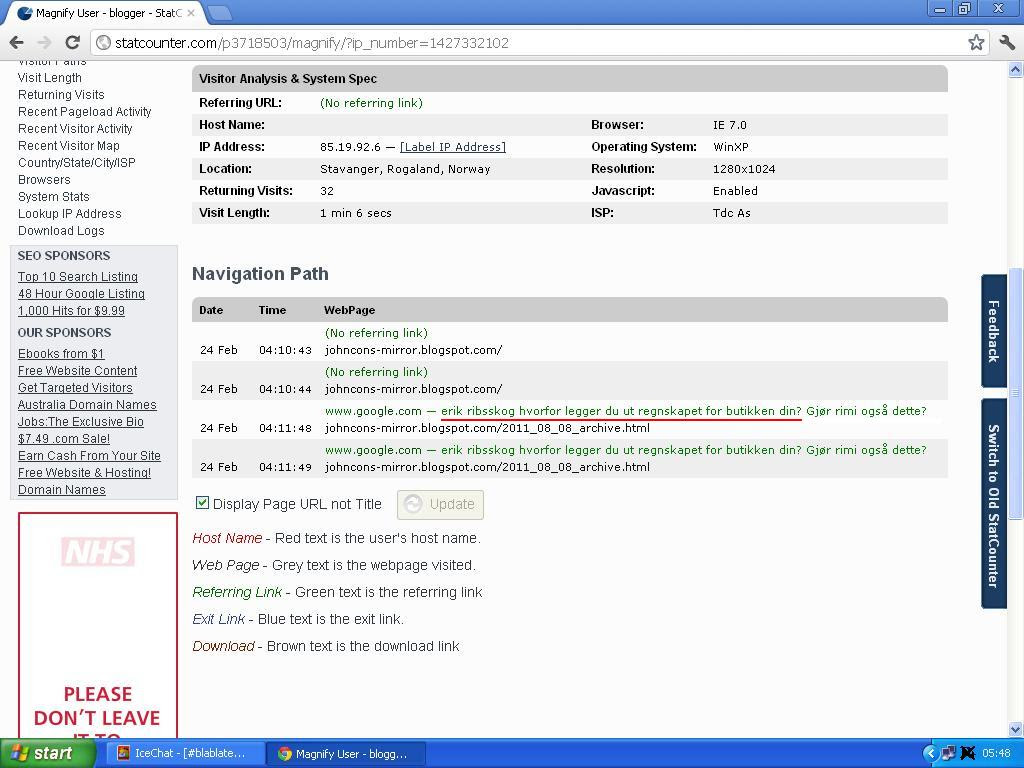Reload the page with refresh icon
The height and width of the screenshot is (768, 1024).
(x=72, y=42)
